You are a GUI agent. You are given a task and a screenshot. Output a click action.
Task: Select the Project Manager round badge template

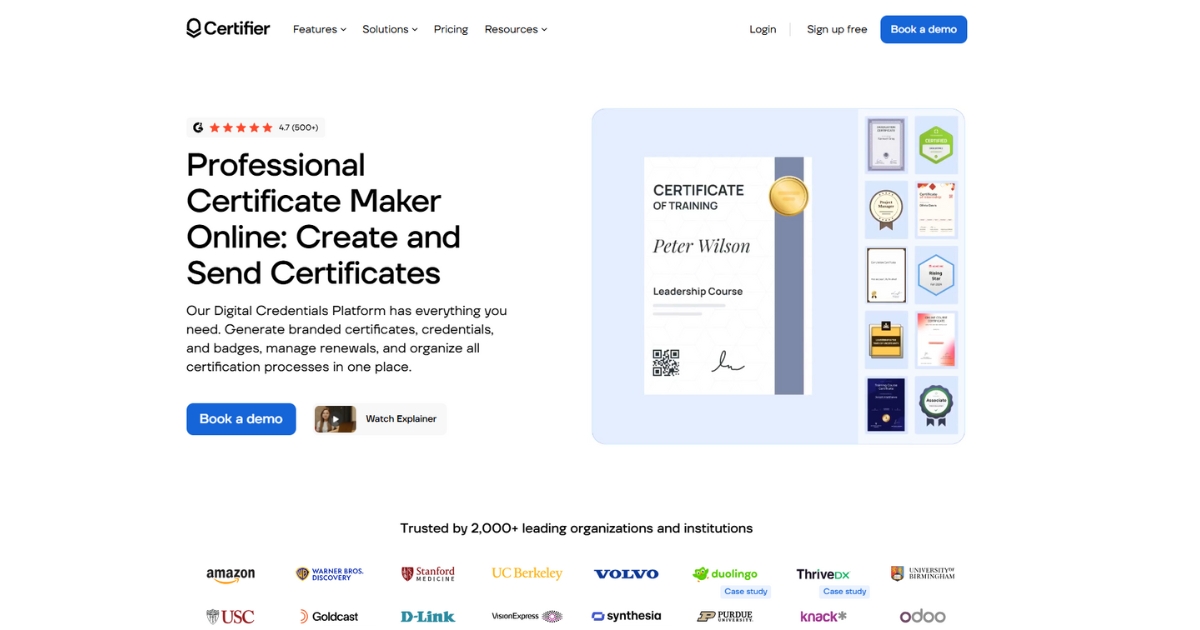click(886, 209)
